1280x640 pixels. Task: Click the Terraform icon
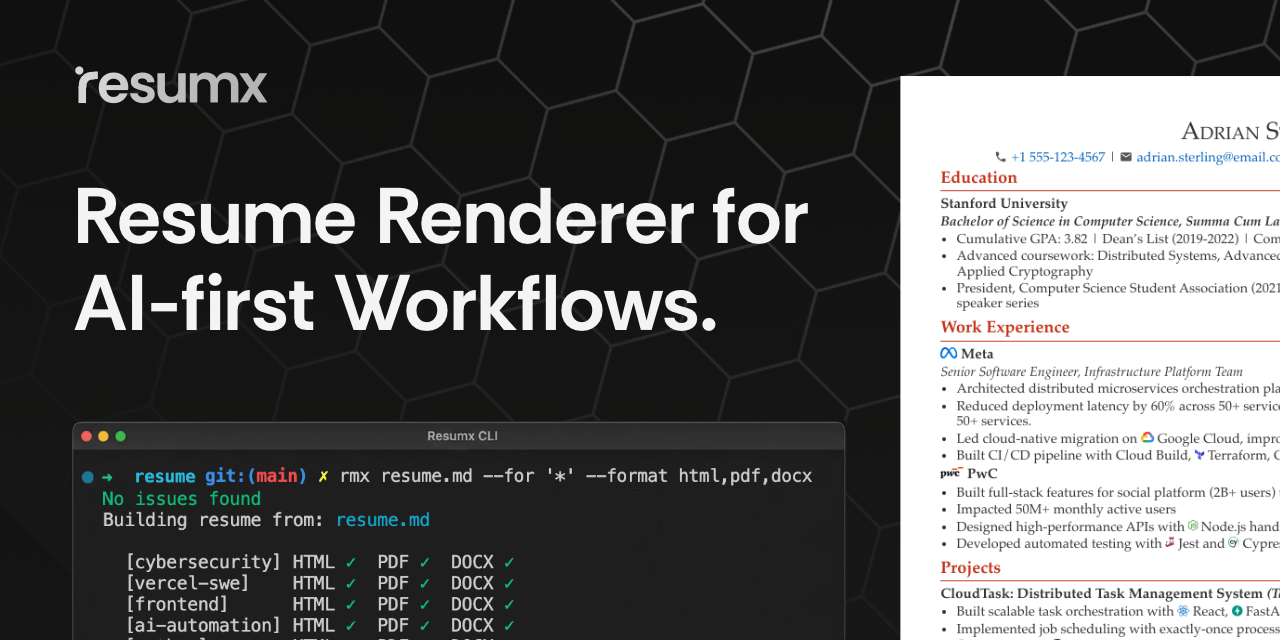click(x=1199, y=455)
